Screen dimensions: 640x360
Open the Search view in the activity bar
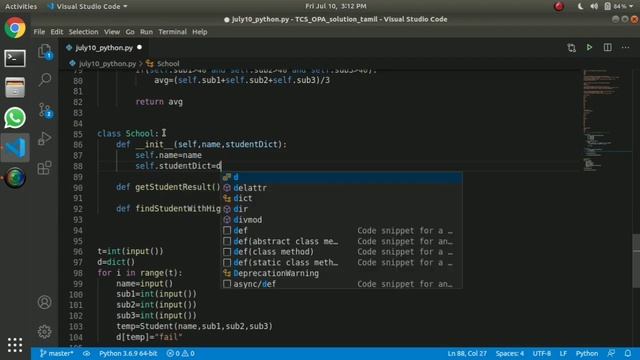tap(45, 79)
